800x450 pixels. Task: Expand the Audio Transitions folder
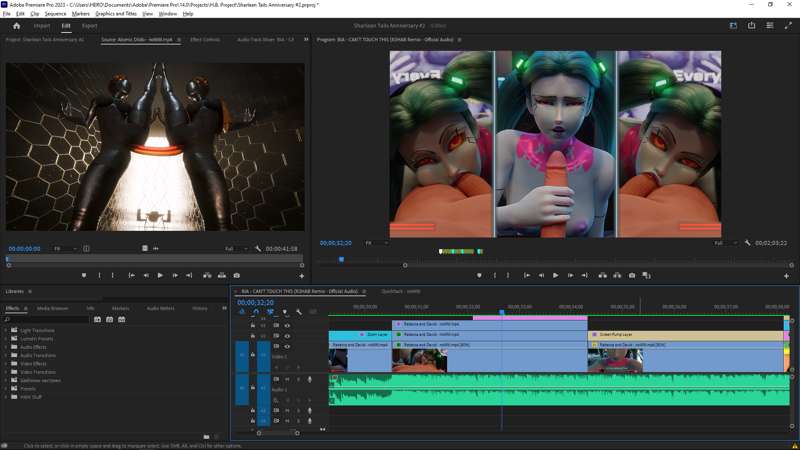click(x=6, y=355)
